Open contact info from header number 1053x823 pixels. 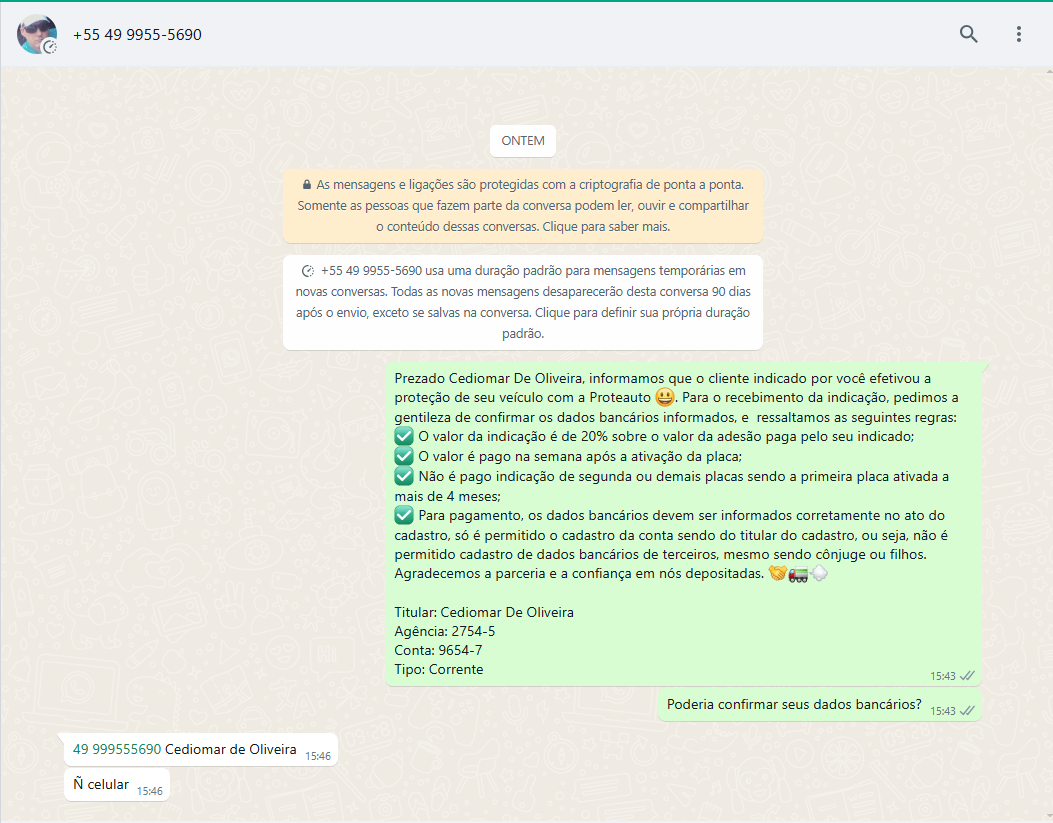pos(137,35)
